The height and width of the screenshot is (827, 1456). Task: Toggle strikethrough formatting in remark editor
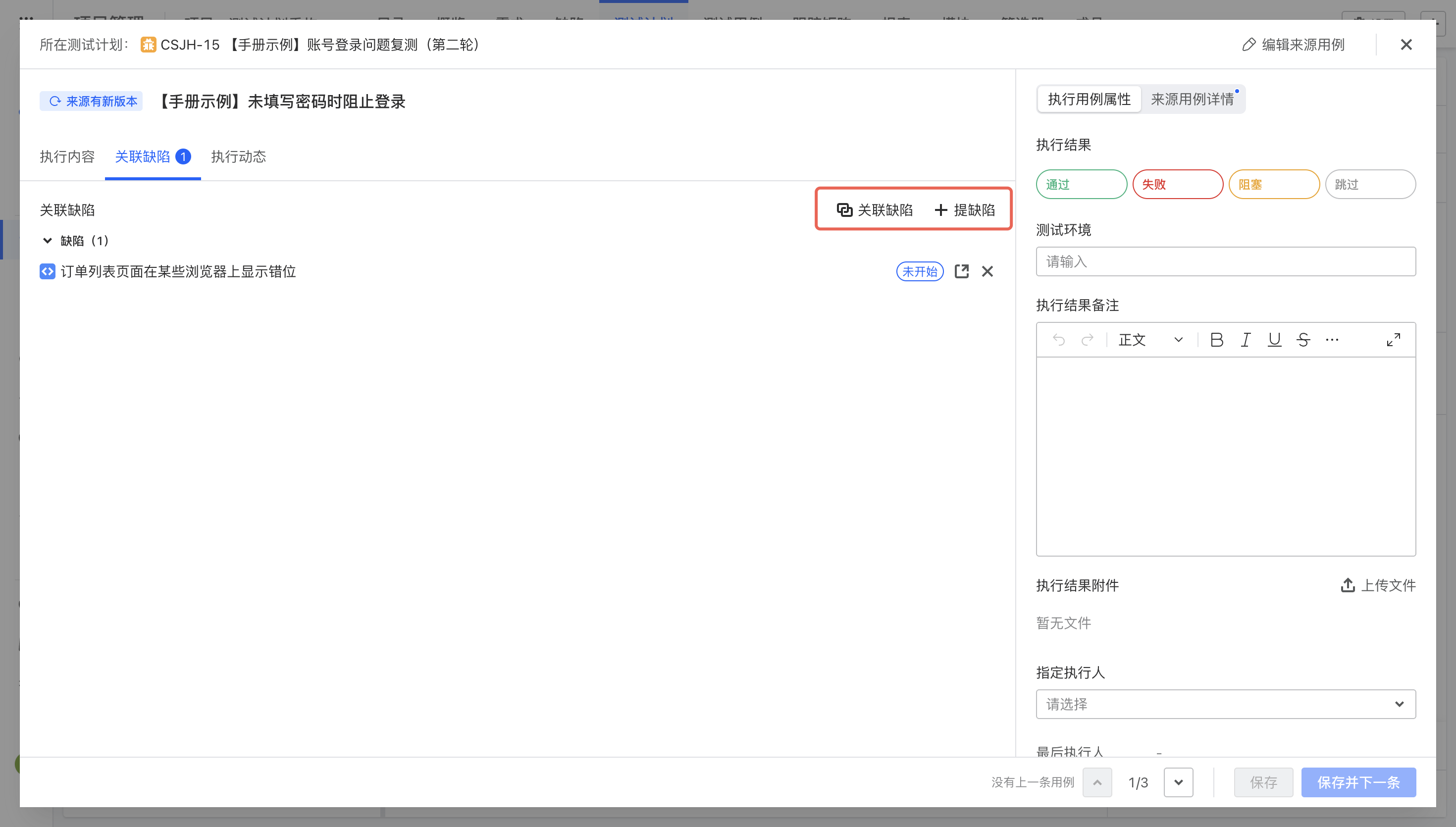pyautogui.click(x=1303, y=340)
